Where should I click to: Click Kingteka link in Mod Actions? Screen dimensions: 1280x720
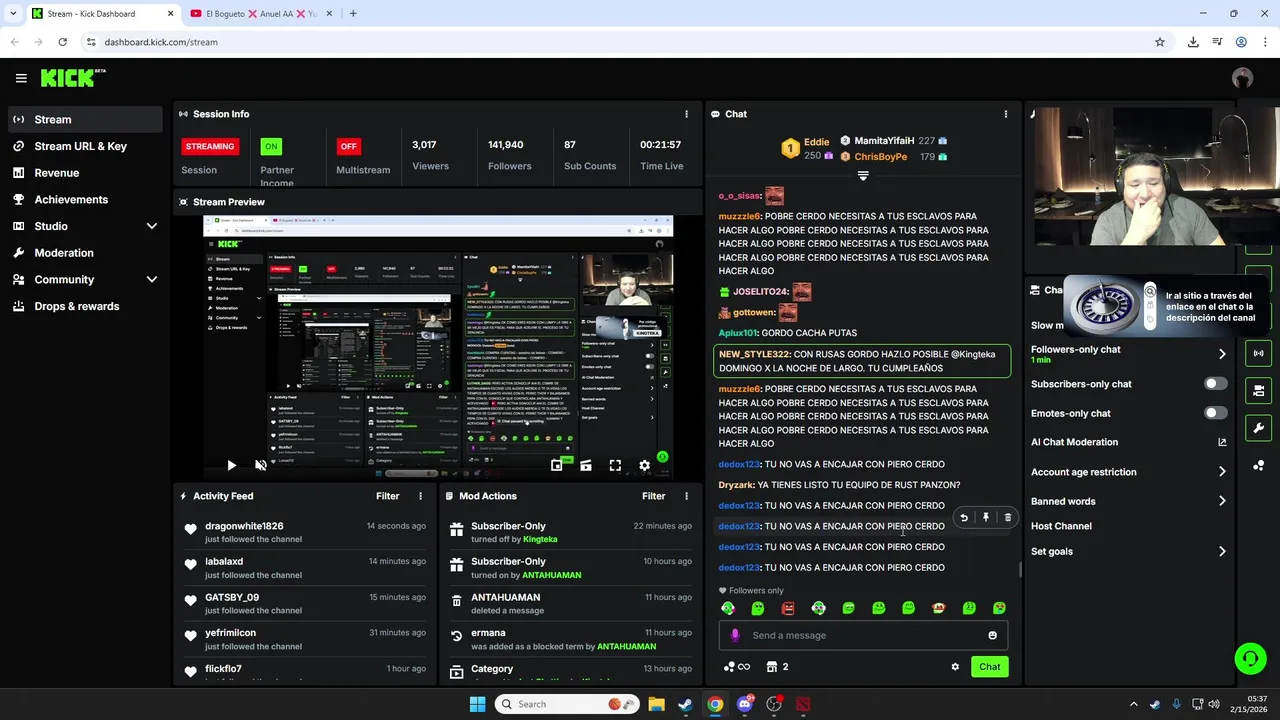540,539
